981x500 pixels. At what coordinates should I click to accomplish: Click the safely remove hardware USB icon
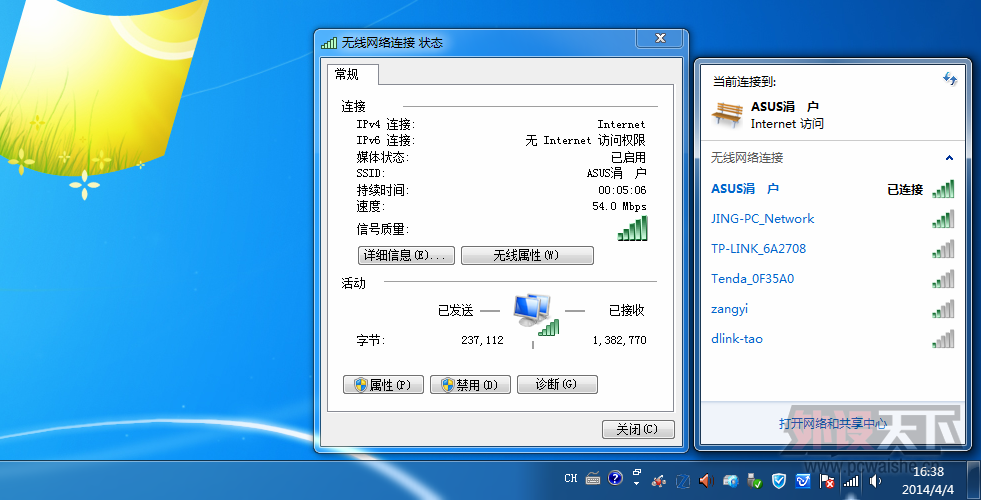click(755, 481)
